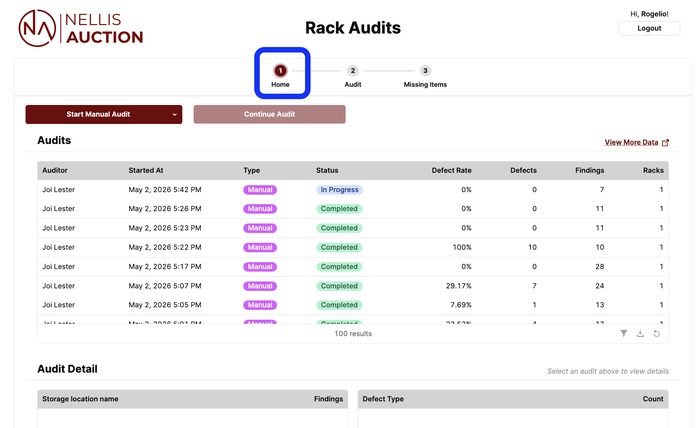Select the audit started May 2, 2026 5:07 PM
The width and height of the screenshot is (700, 428).
coord(353,286)
